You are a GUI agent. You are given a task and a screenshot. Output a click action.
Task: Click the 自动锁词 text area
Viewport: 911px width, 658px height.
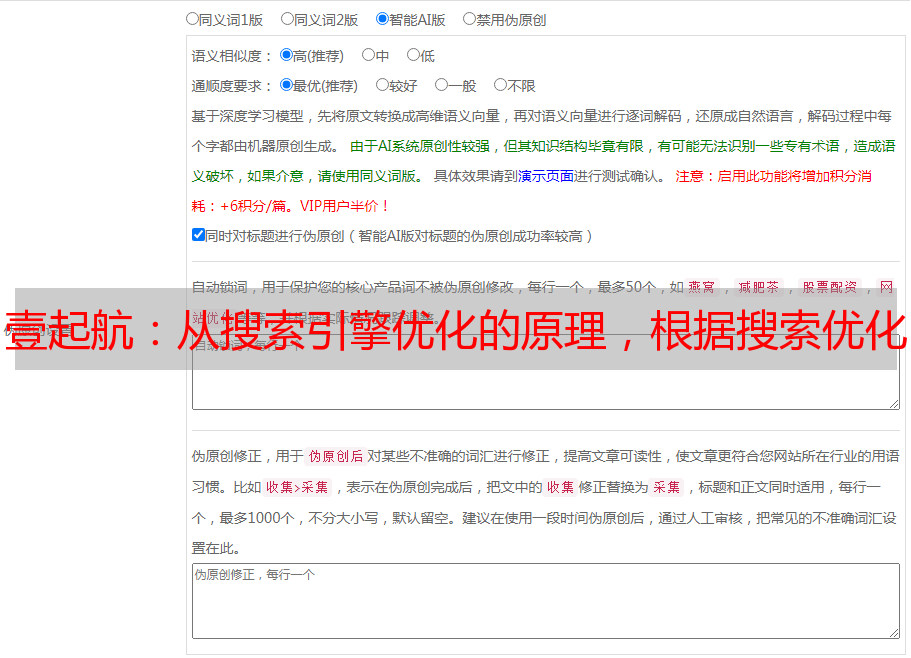546,372
